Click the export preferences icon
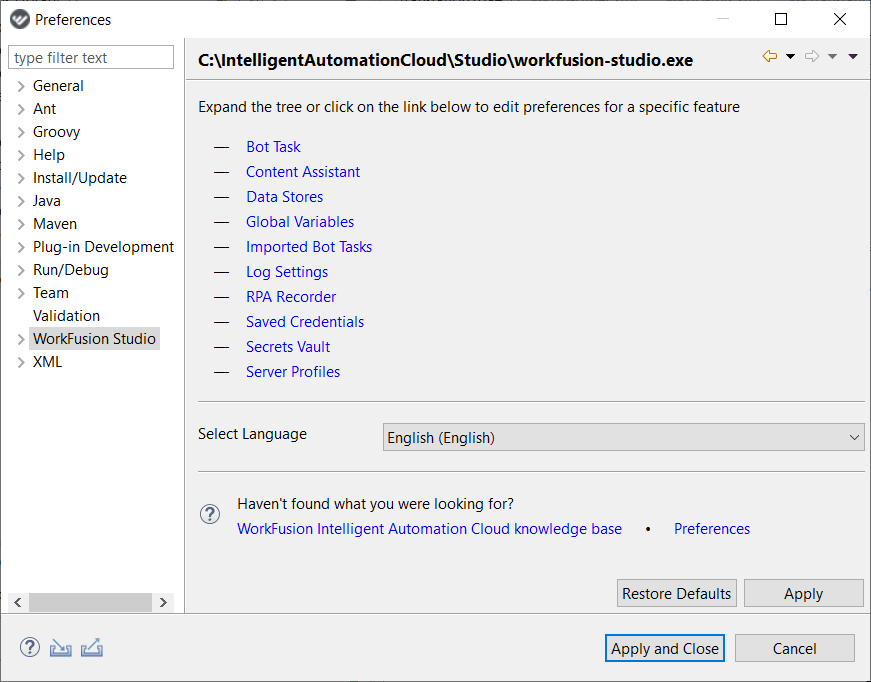Screen dimensions: 871x682 click(x=92, y=648)
